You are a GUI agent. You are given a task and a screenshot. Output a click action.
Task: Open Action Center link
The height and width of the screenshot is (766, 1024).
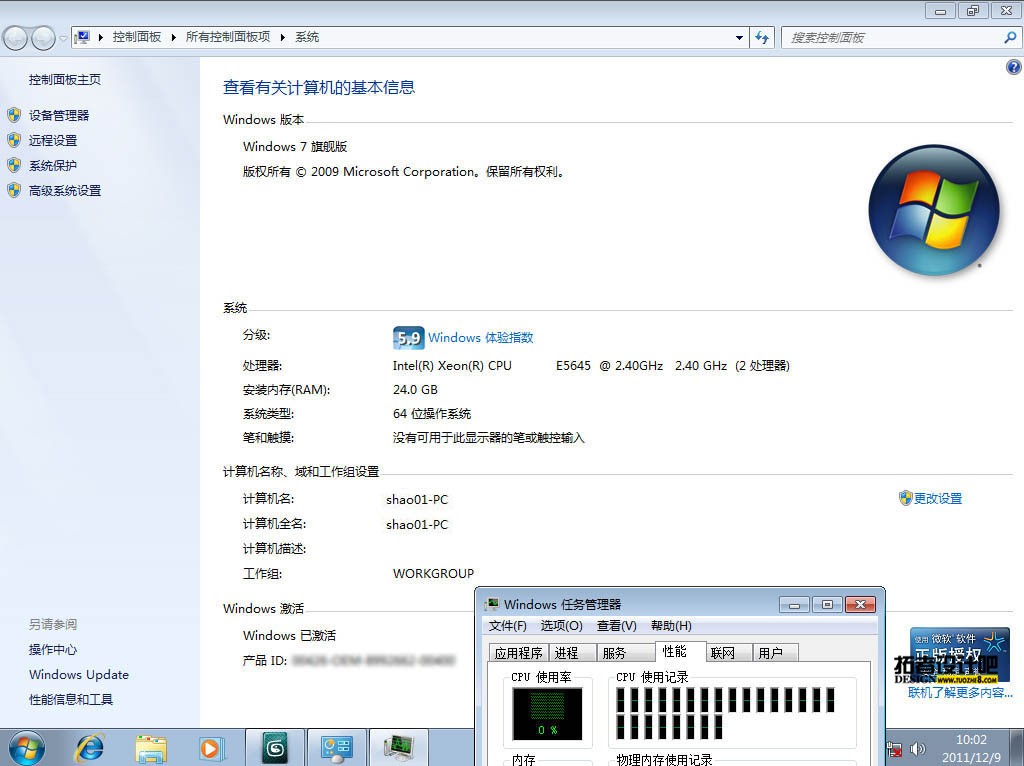[x=53, y=650]
